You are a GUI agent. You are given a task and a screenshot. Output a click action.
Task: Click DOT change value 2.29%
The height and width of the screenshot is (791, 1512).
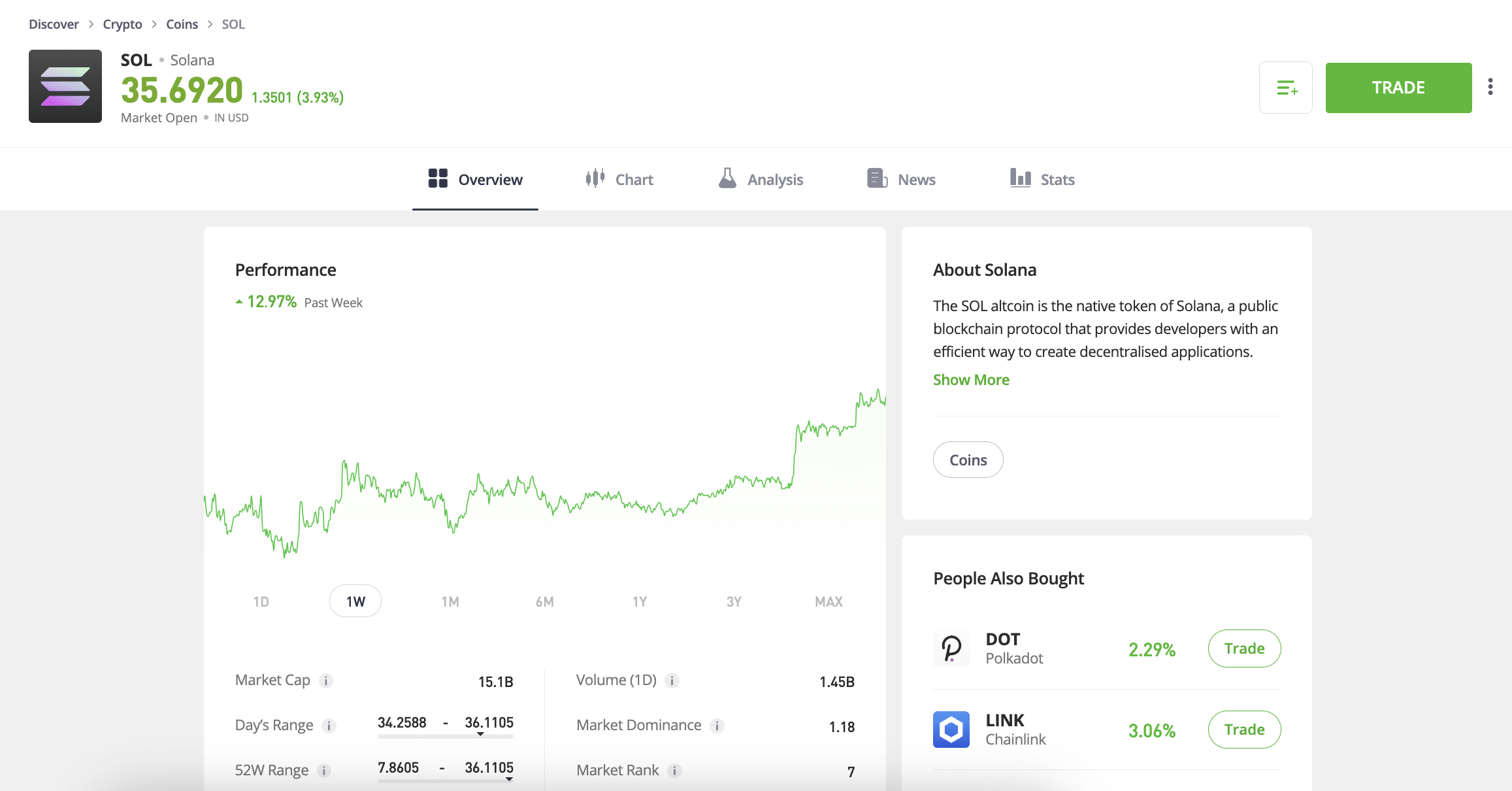point(1152,649)
